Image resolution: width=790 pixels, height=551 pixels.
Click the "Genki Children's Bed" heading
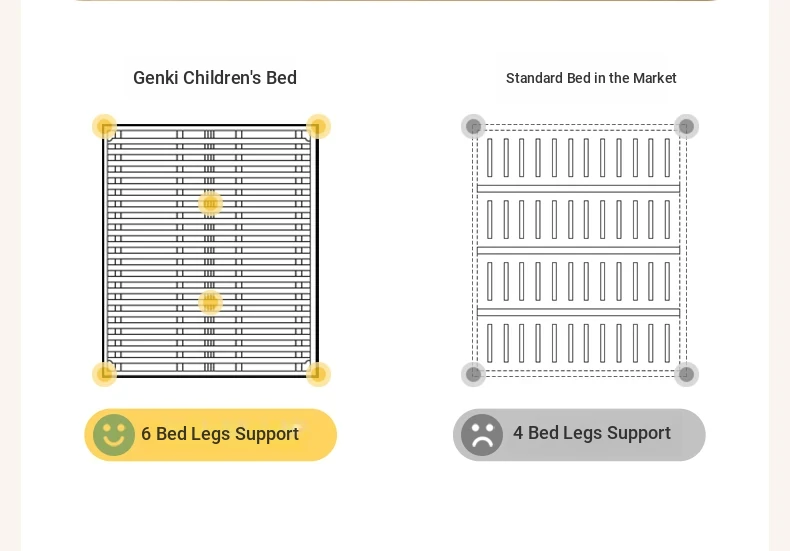tap(215, 78)
